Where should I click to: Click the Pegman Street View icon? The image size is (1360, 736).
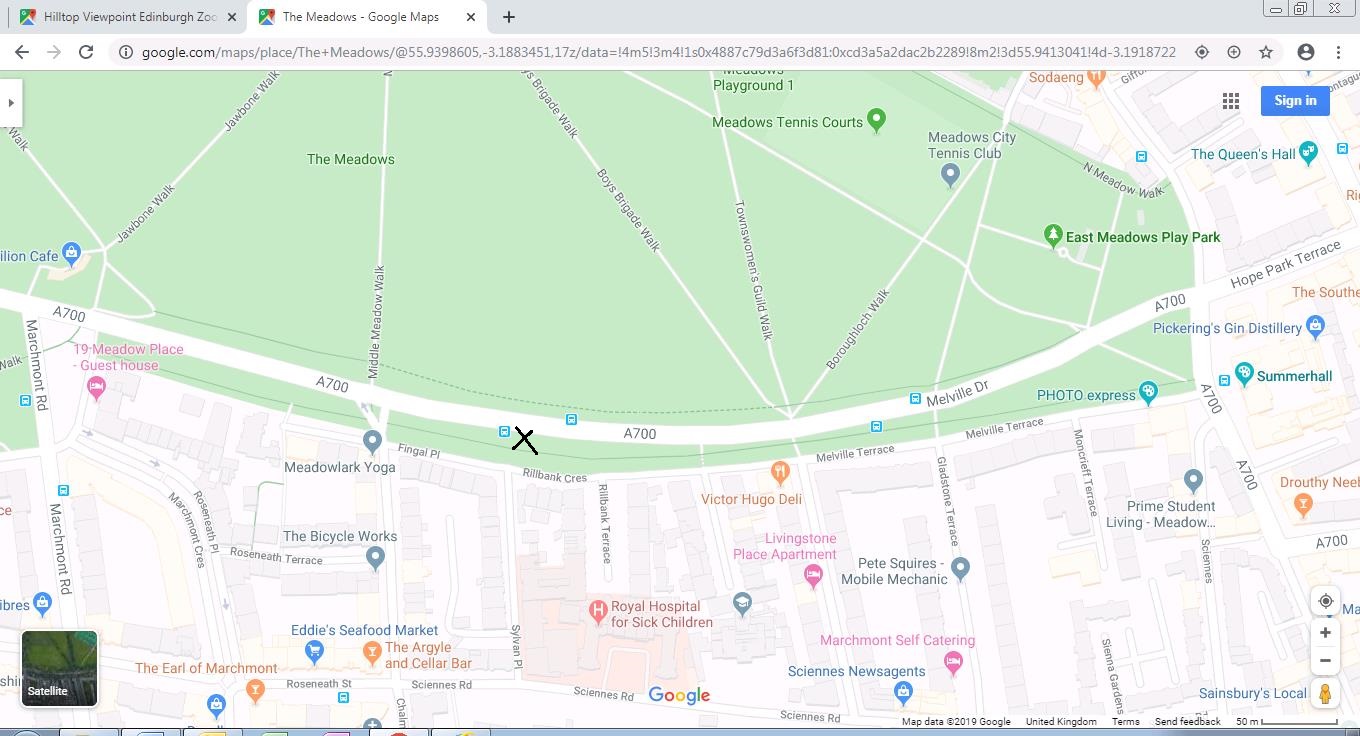coord(1325,693)
